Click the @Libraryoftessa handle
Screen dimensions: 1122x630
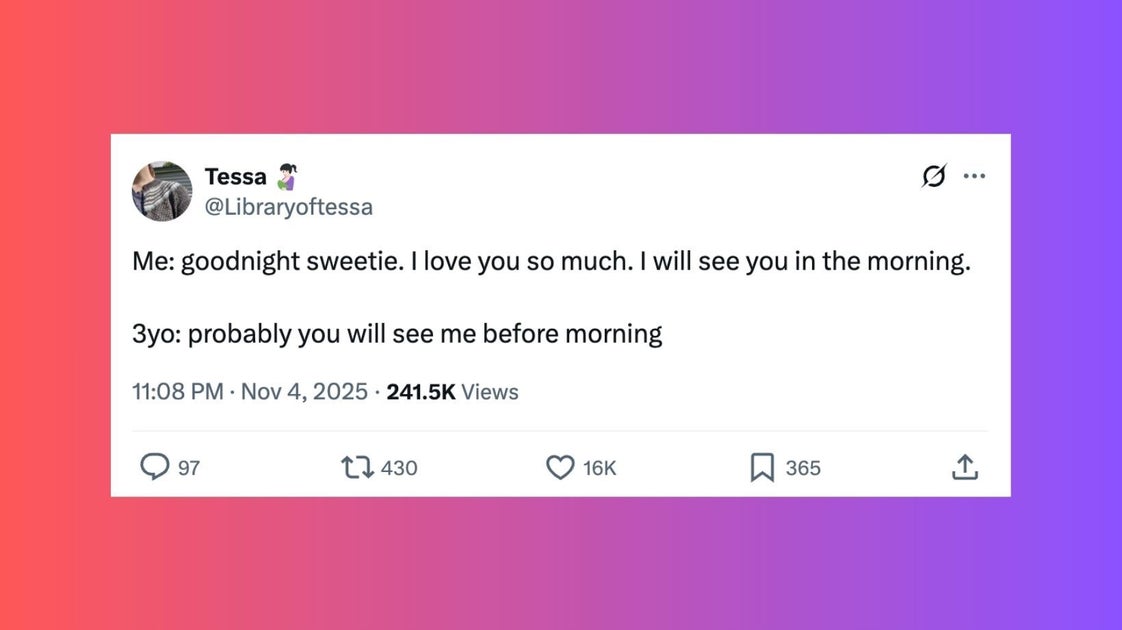288,207
